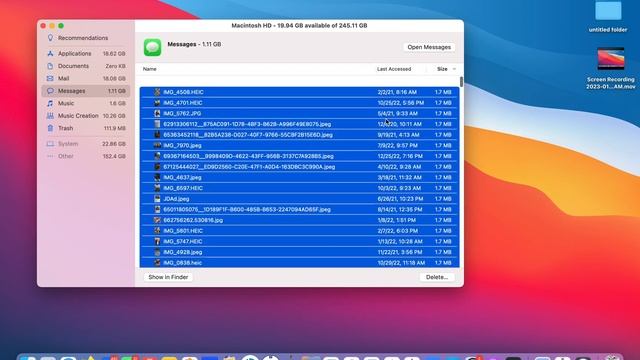Click Open Messages button
The width and height of the screenshot is (640, 360).
coord(429,47)
